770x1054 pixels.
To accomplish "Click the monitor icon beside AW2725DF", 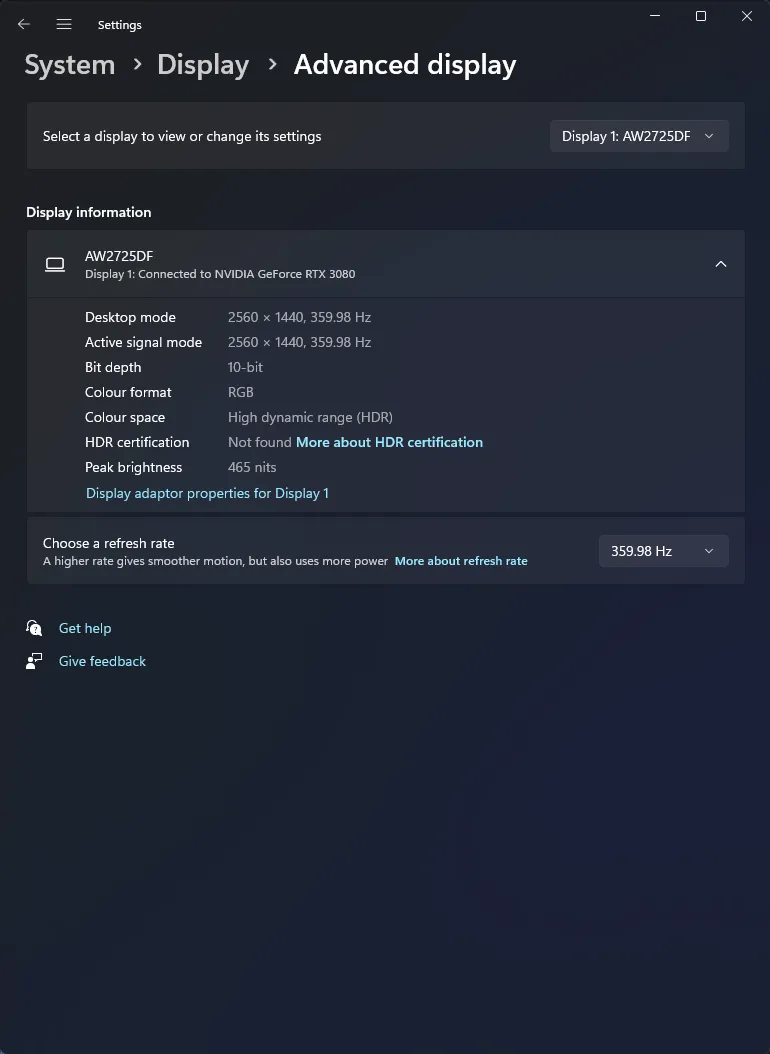I will tap(55, 264).
